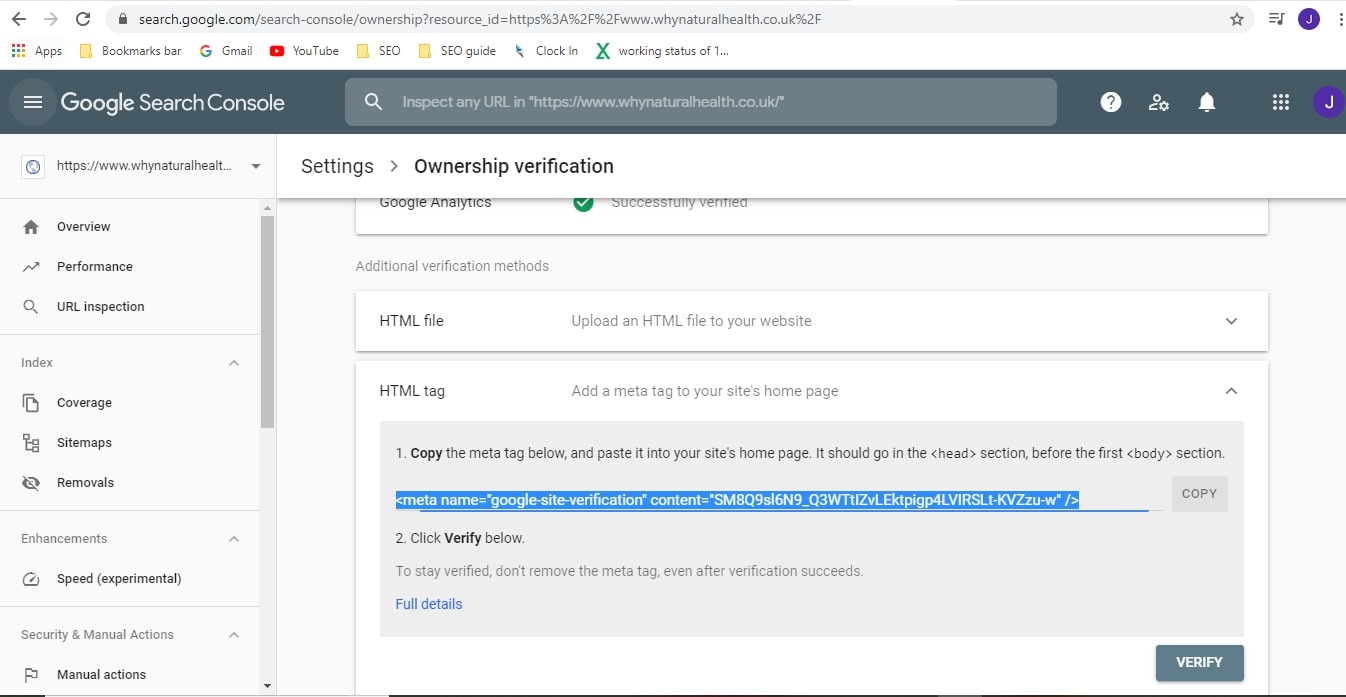Open the hamburger navigation menu

33,101
